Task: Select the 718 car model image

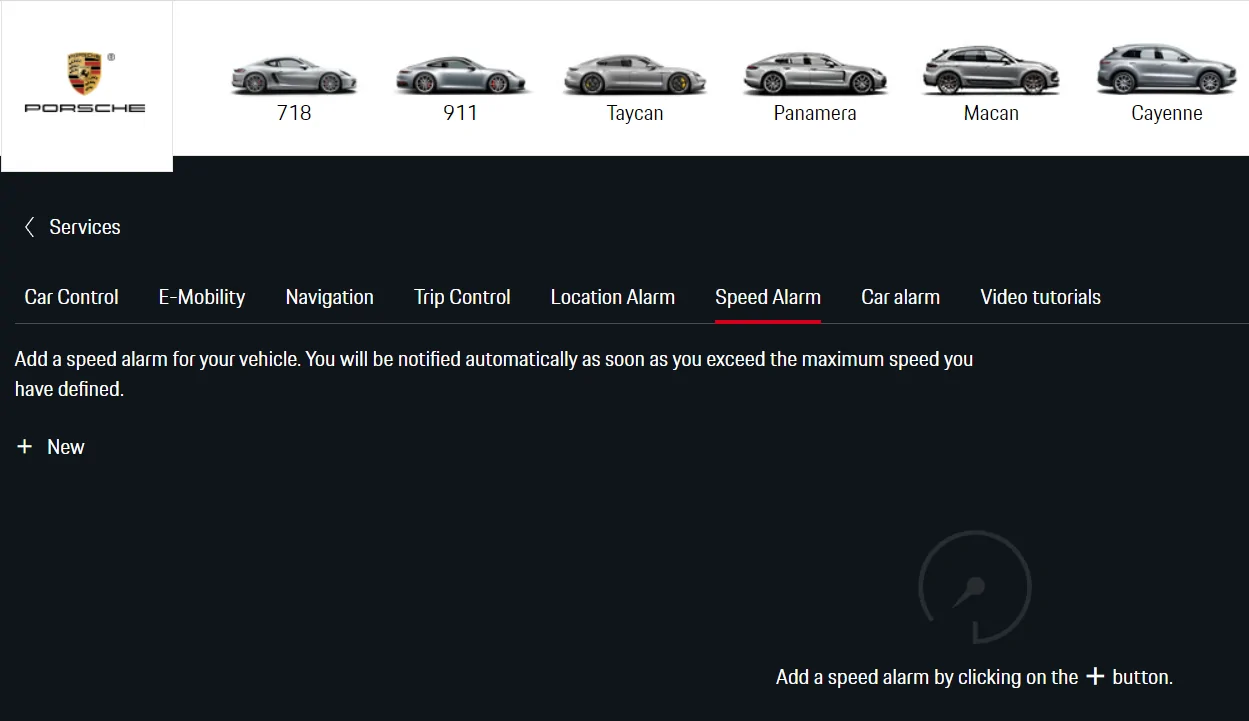Action: tap(294, 75)
